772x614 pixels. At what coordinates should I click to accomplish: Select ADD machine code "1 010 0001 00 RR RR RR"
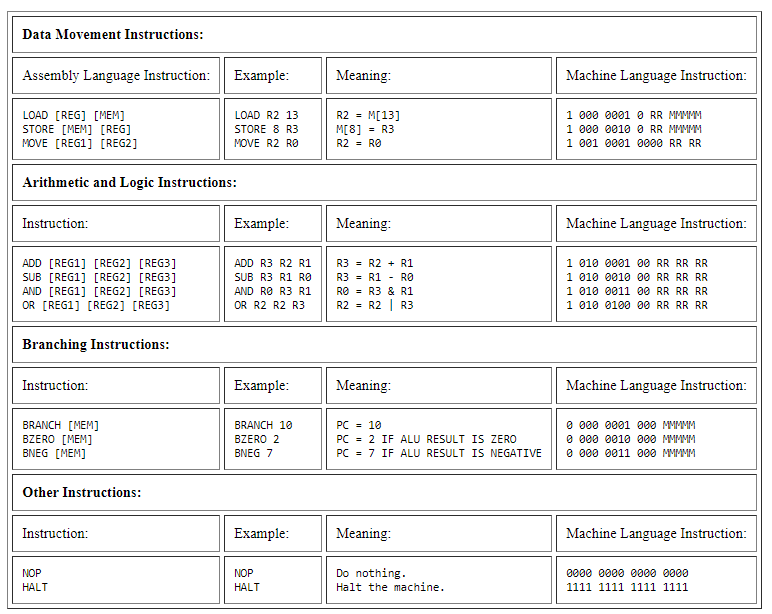point(637,263)
